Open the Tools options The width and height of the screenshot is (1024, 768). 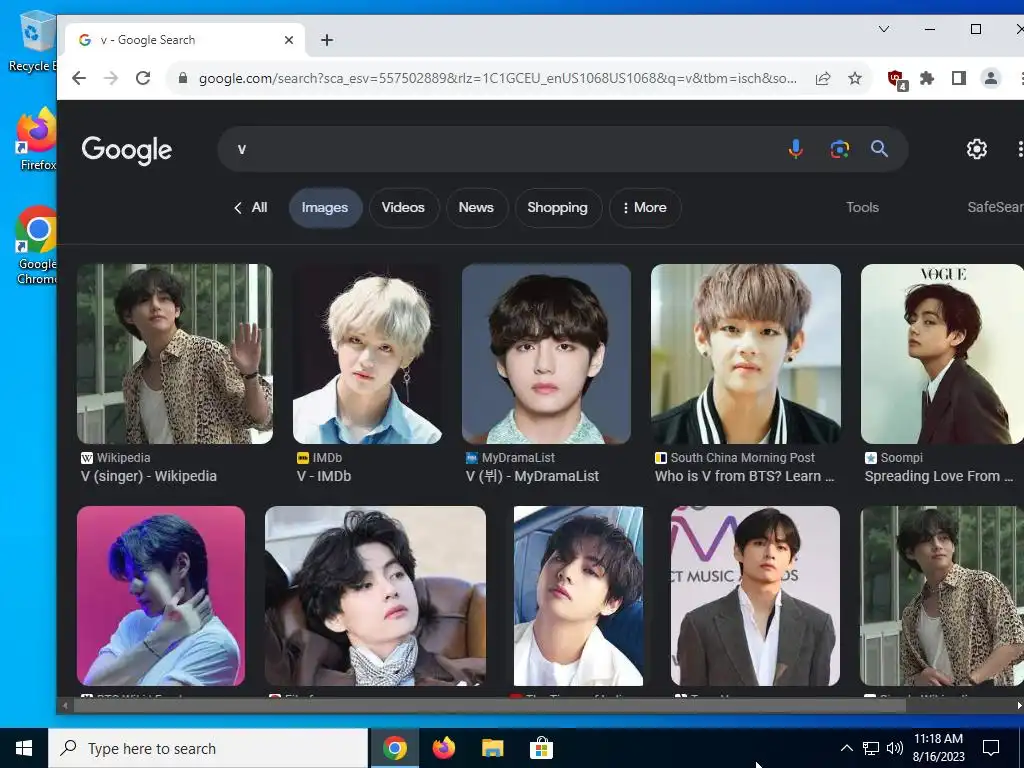pos(862,208)
